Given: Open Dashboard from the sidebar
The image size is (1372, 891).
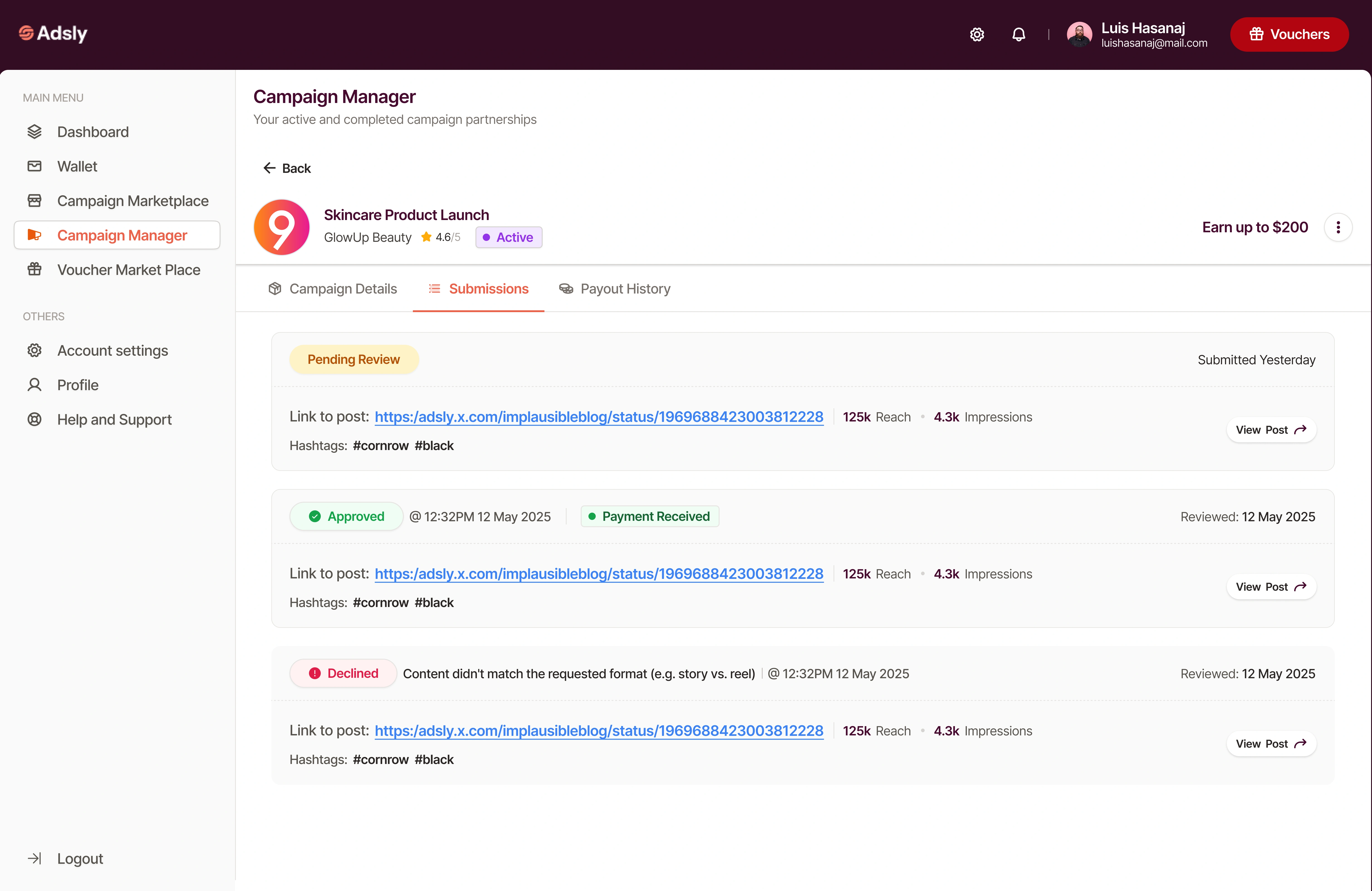Looking at the screenshot, I should 93,132.
